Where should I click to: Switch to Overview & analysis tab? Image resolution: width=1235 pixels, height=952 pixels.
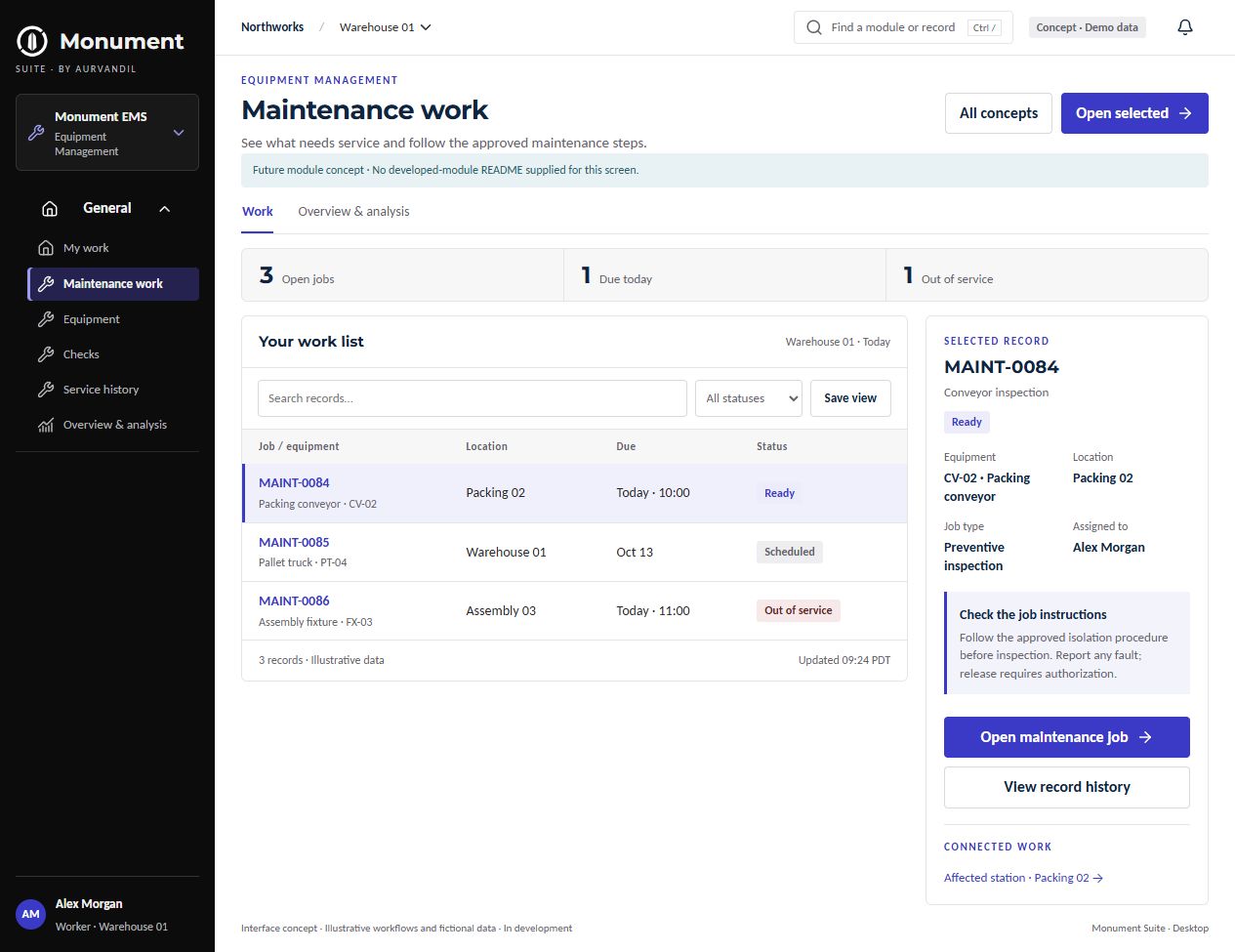click(x=353, y=212)
